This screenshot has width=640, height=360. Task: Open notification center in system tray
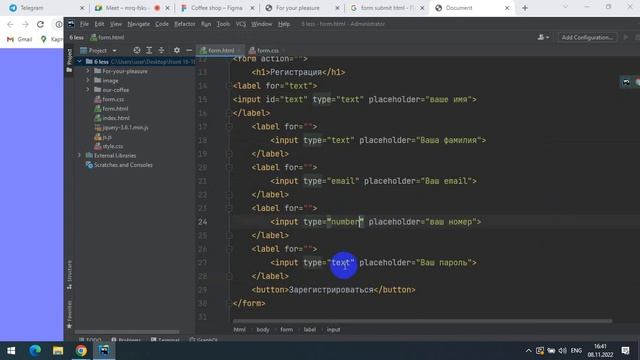pyautogui.click(x=625, y=351)
